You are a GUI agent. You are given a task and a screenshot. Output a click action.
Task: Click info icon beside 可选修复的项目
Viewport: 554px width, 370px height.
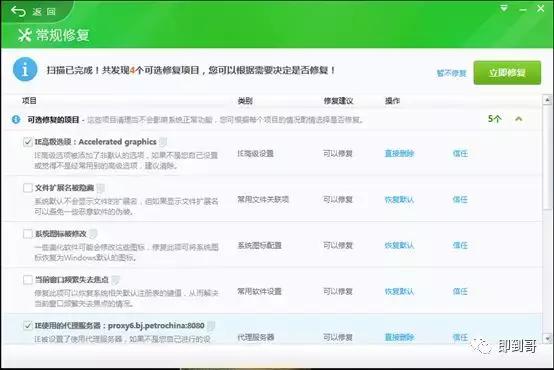coord(16,119)
